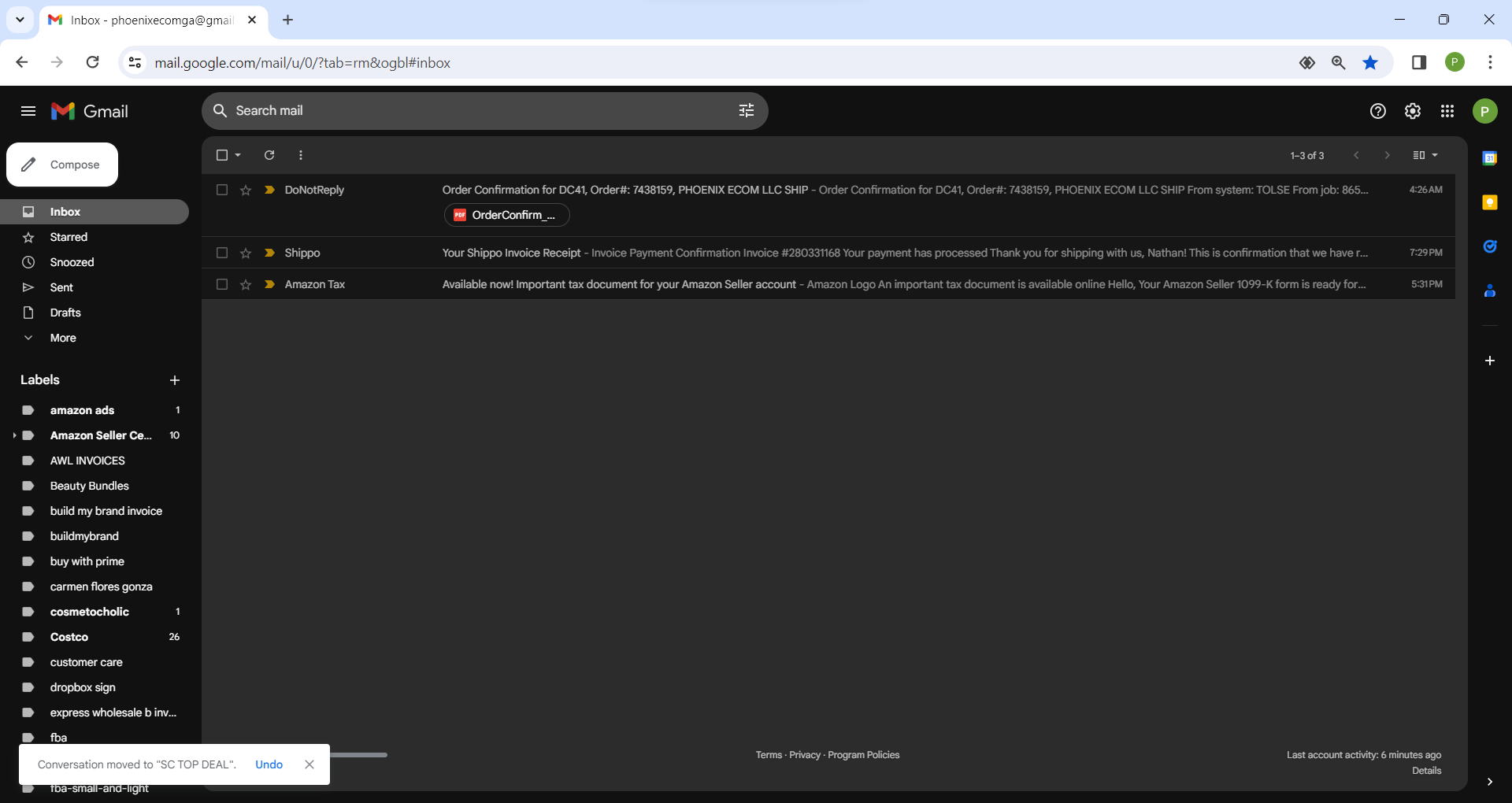View account activity Details link

point(1427,771)
